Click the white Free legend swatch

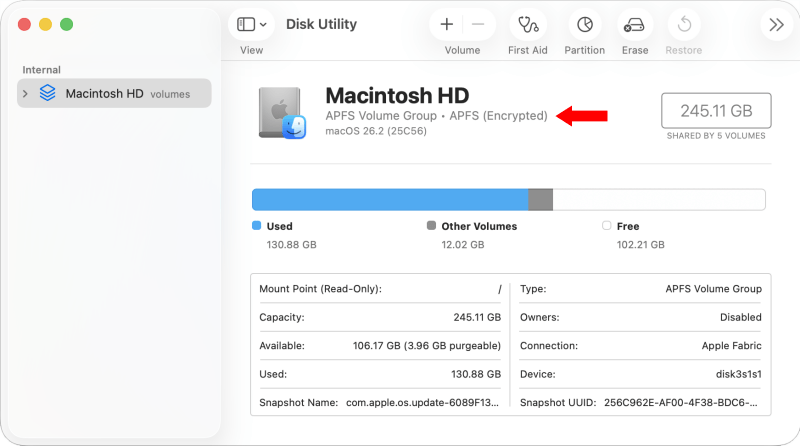607,226
